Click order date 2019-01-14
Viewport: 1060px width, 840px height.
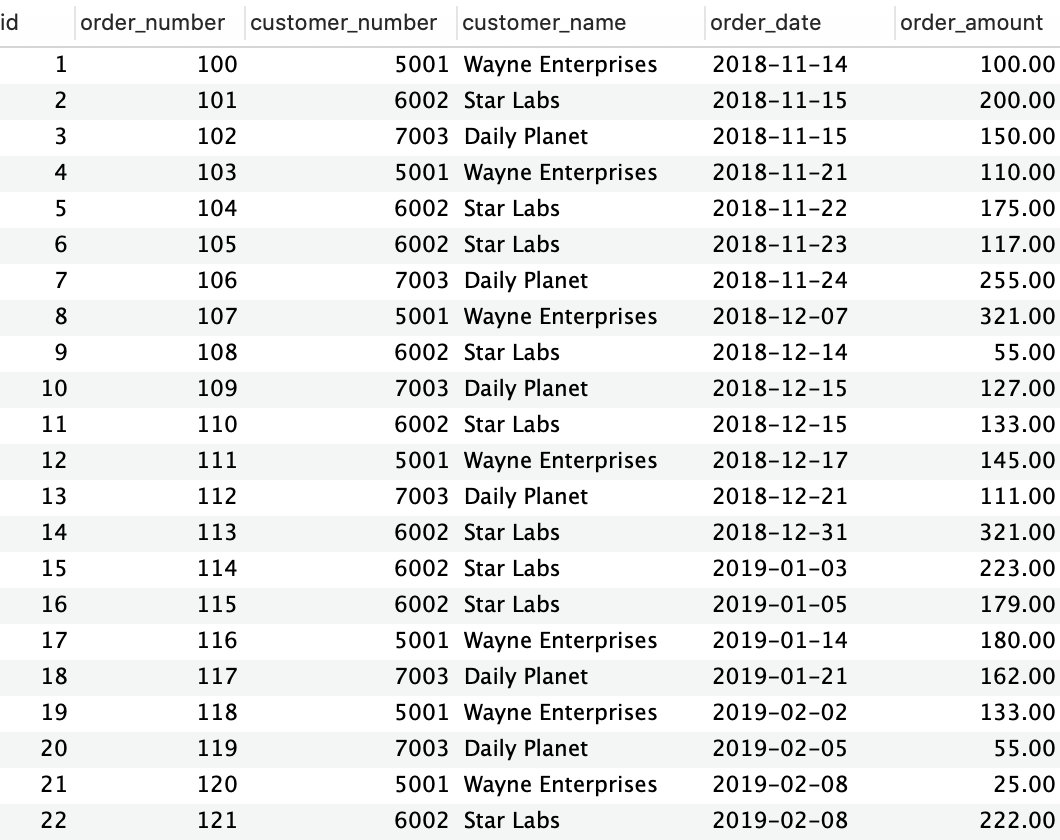coord(779,641)
